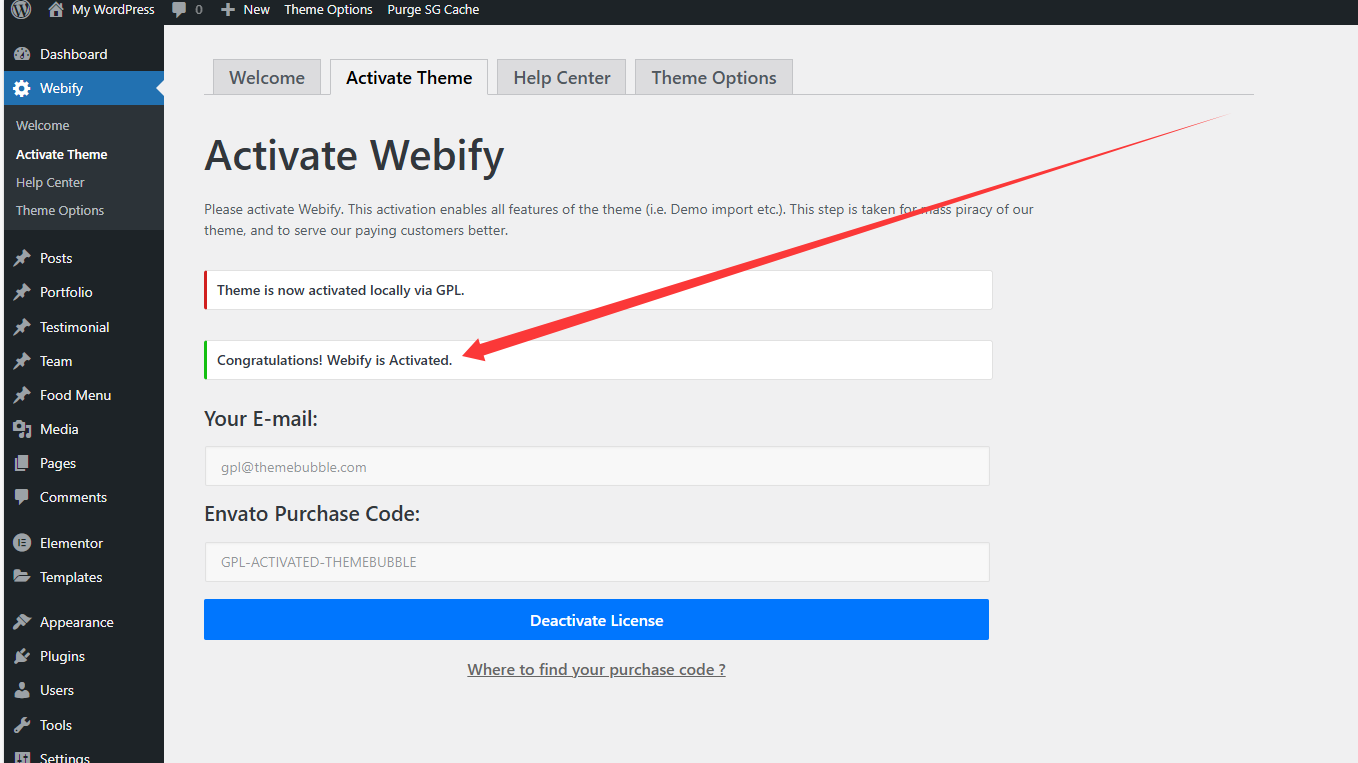The height and width of the screenshot is (763, 1358).
Task: Click the Elementor logo icon
Action: click(x=22, y=543)
